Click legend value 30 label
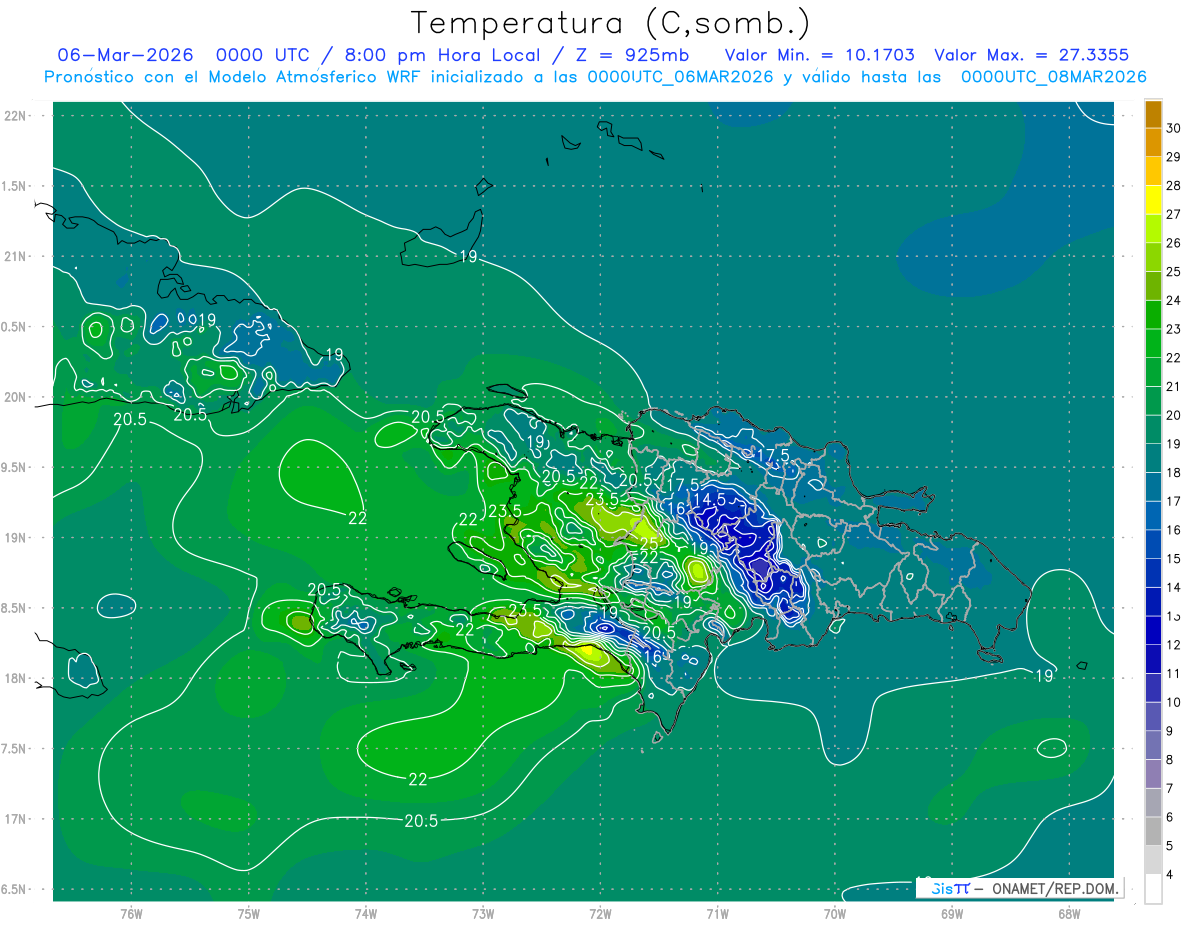The image size is (1200, 927). click(1174, 128)
